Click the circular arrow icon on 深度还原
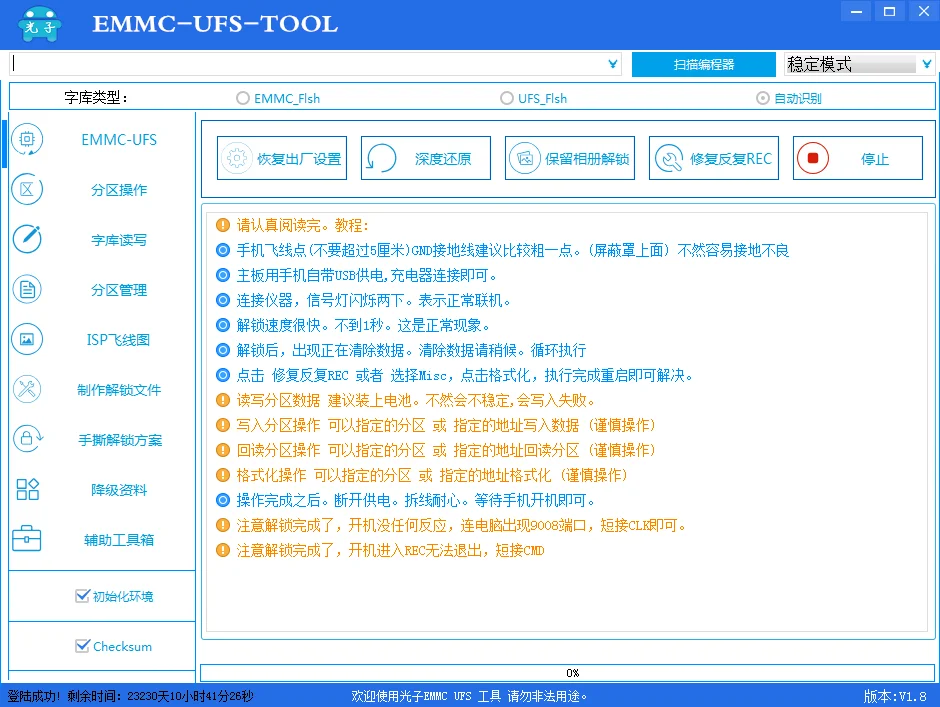Image resolution: width=940 pixels, height=707 pixels. coord(381,158)
